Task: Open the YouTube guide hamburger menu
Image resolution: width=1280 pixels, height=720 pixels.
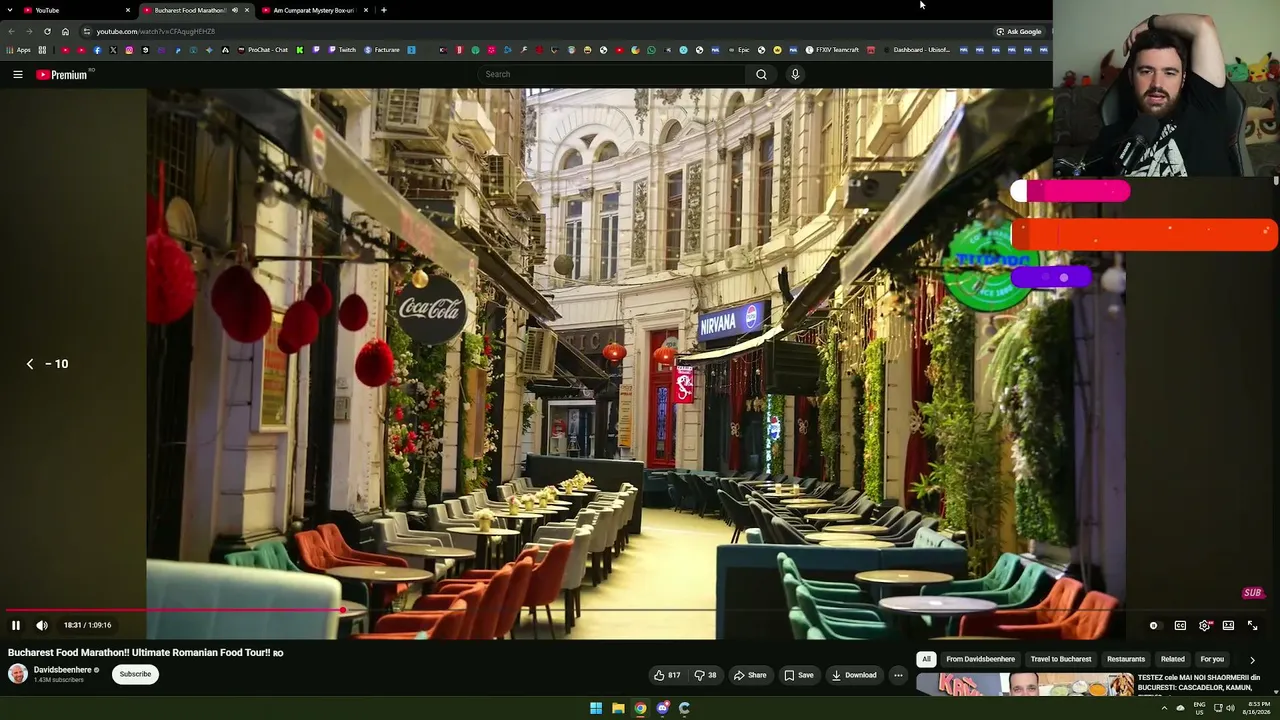Action: tap(18, 74)
